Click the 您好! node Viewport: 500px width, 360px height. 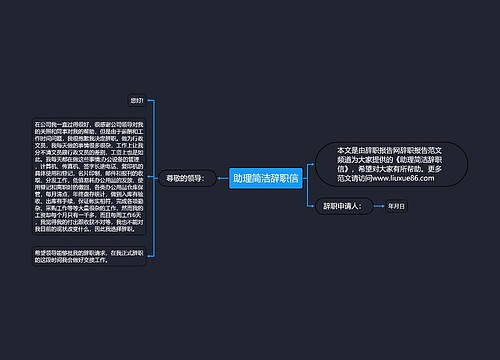137,100
